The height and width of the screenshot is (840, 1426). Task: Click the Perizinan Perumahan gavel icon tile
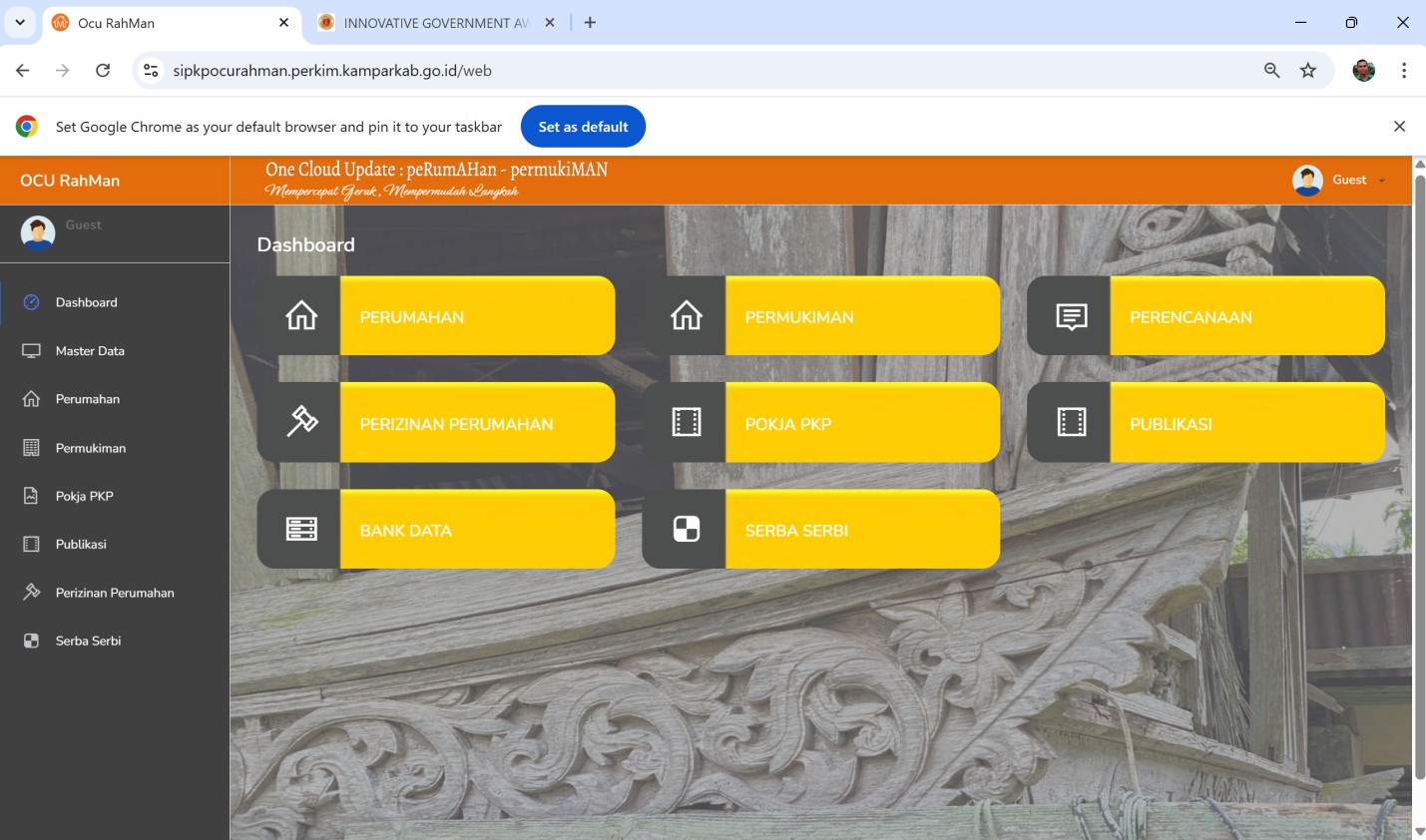300,423
